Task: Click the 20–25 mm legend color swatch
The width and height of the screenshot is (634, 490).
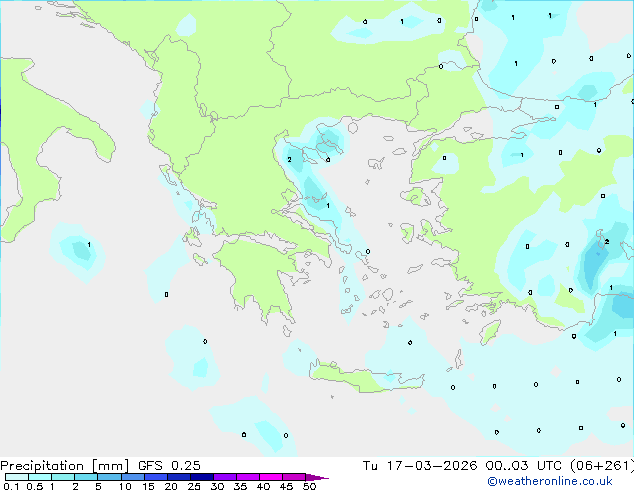Action: point(179,477)
